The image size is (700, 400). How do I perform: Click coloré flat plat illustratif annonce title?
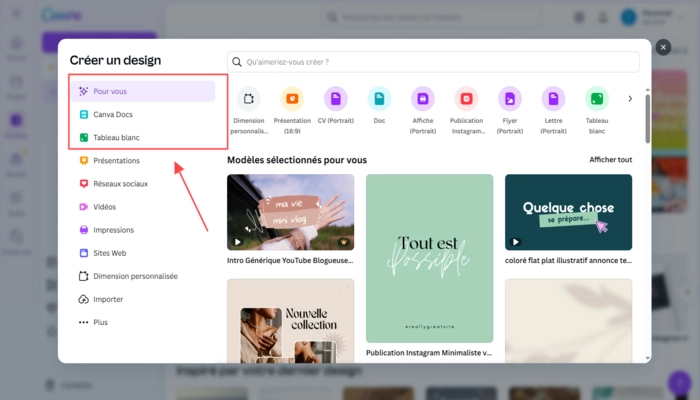tap(568, 261)
